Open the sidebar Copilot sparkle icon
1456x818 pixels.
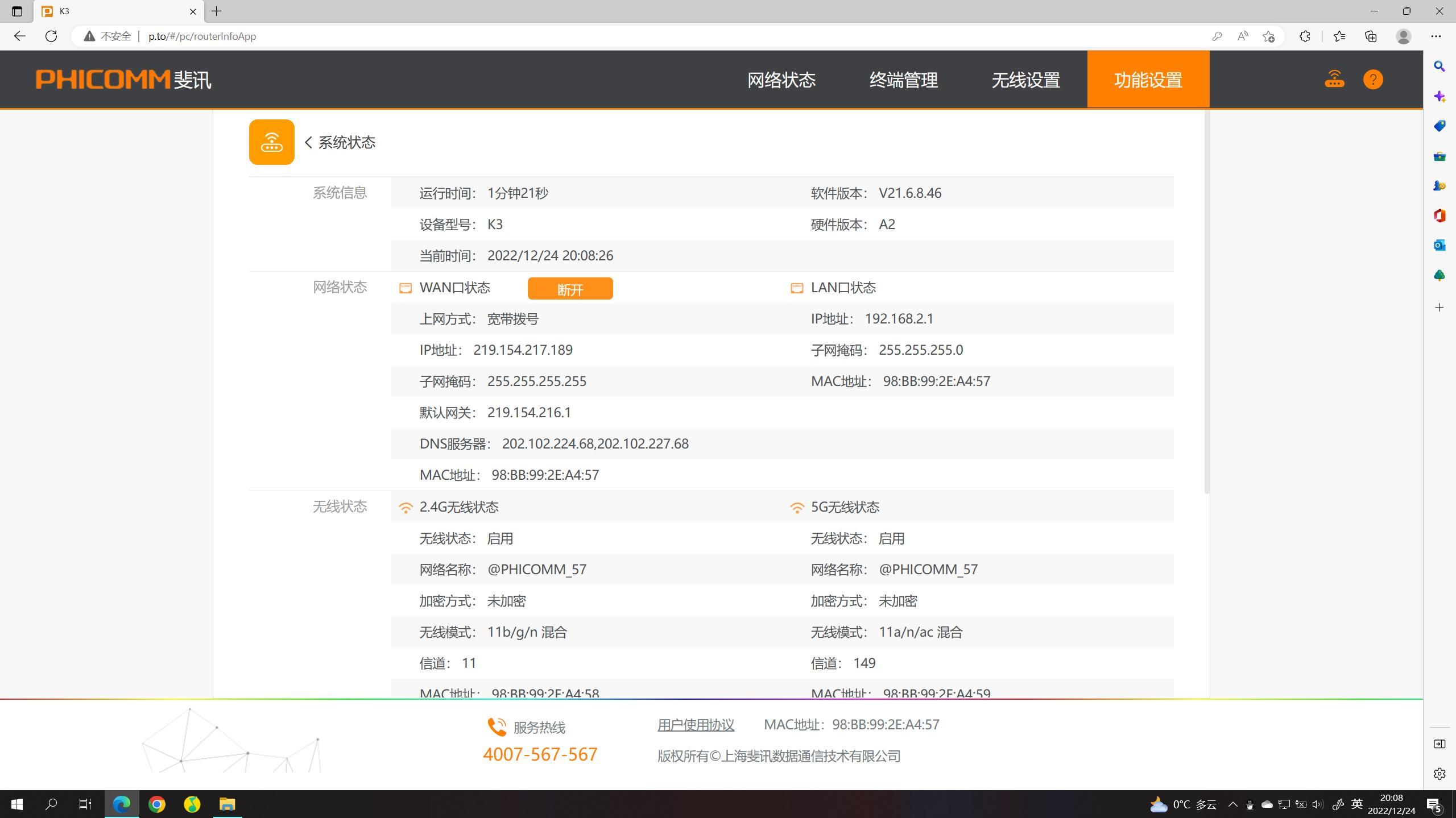tap(1440, 96)
